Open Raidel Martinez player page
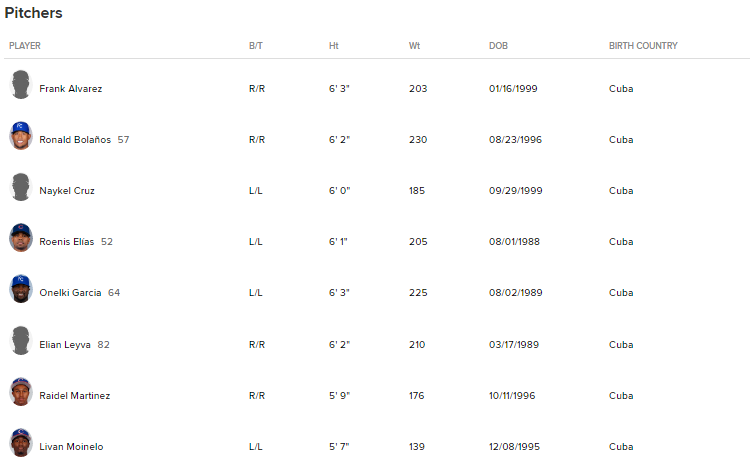This screenshot has height=467, width=750. click(x=75, y=396)
